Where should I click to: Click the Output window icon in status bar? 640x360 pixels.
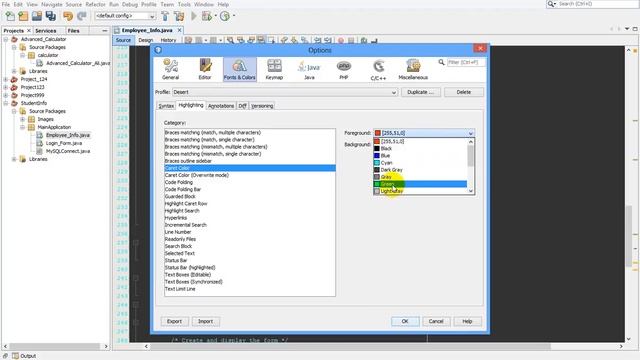pos(16,356)
